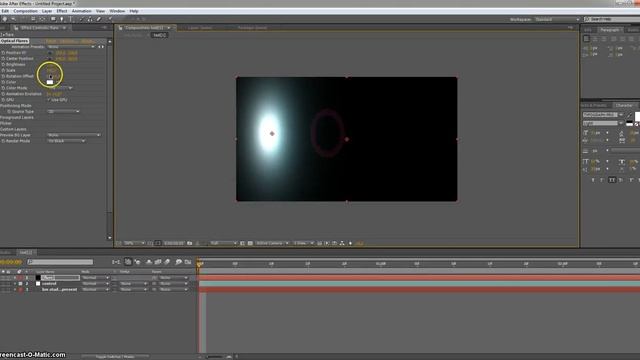Click the Optical Flares effect name

[14, 41]
